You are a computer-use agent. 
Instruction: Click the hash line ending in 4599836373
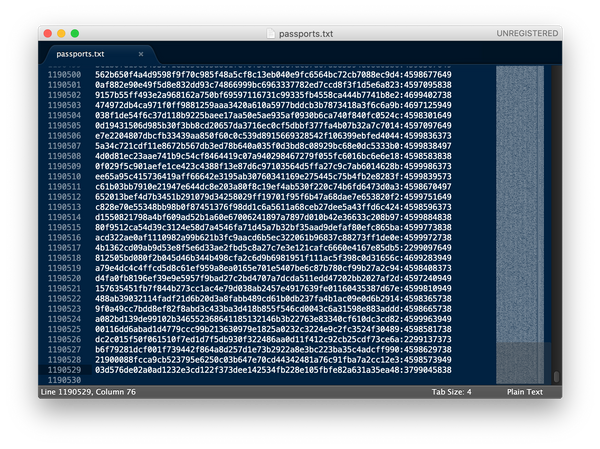click(x=273, y=136)
